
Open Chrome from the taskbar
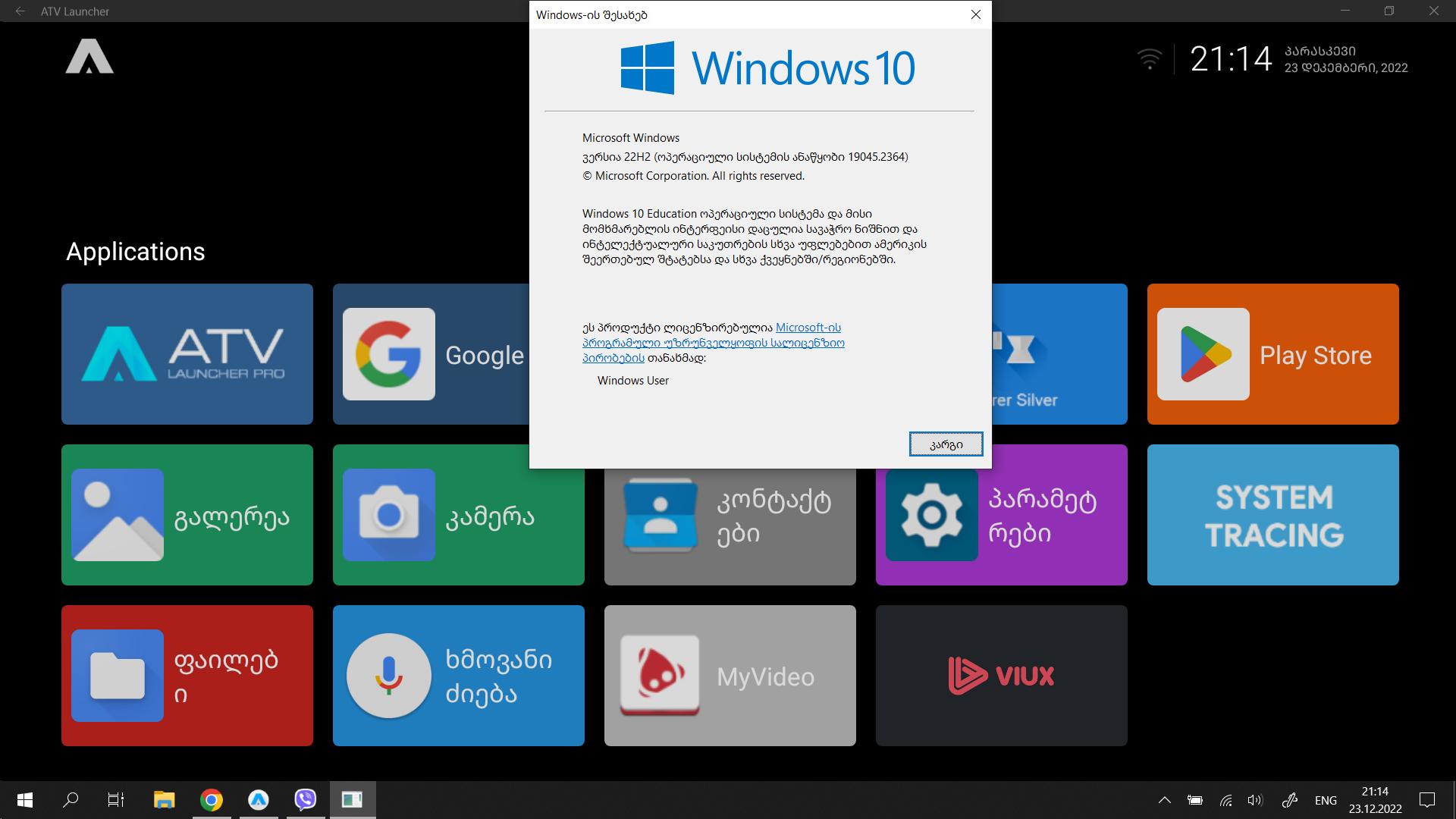pos(212,800)
